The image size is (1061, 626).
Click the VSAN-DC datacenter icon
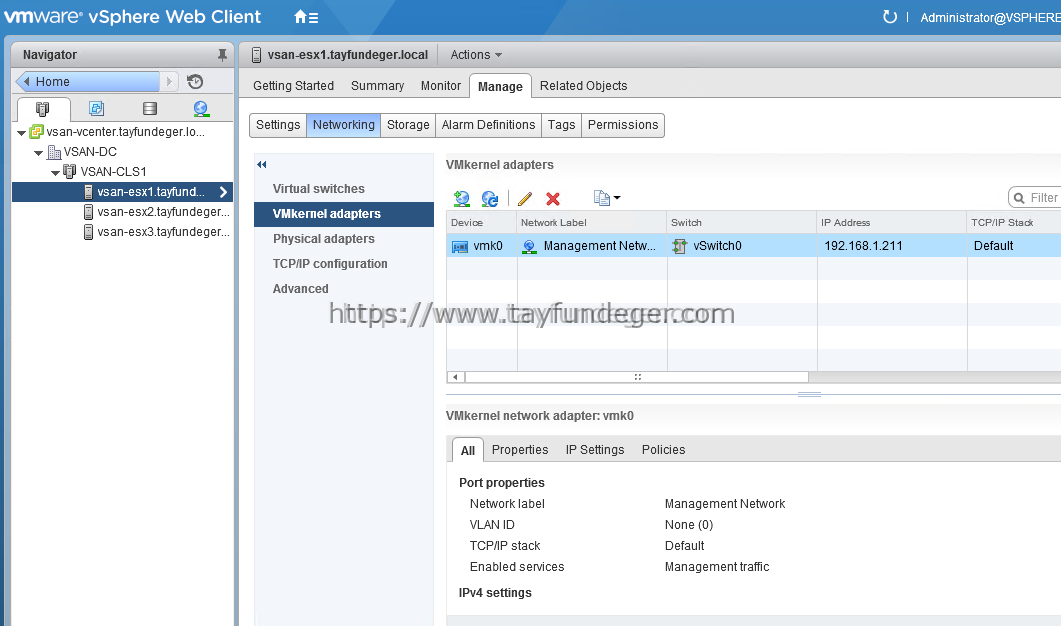pos(54,152)
